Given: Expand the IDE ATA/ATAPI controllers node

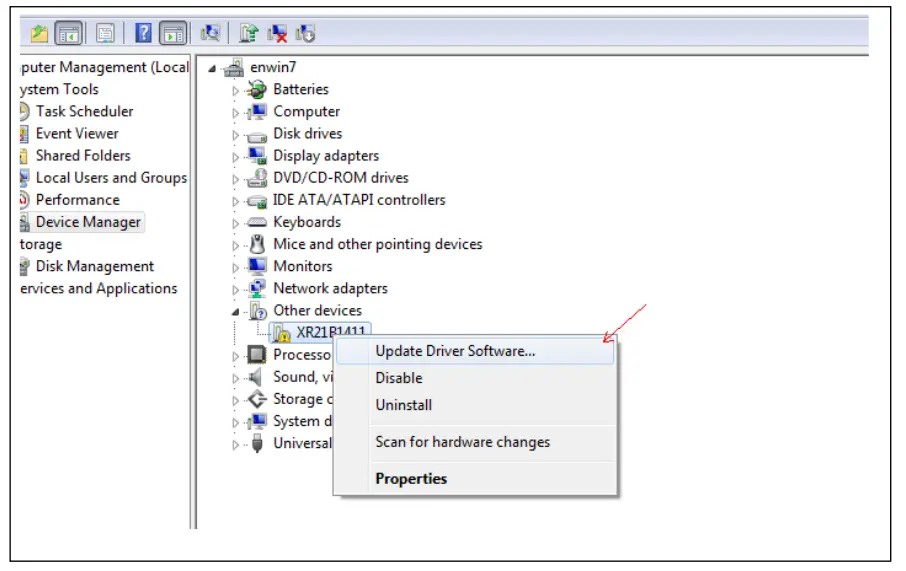Looking at the screenshot, I should [235, 201].
